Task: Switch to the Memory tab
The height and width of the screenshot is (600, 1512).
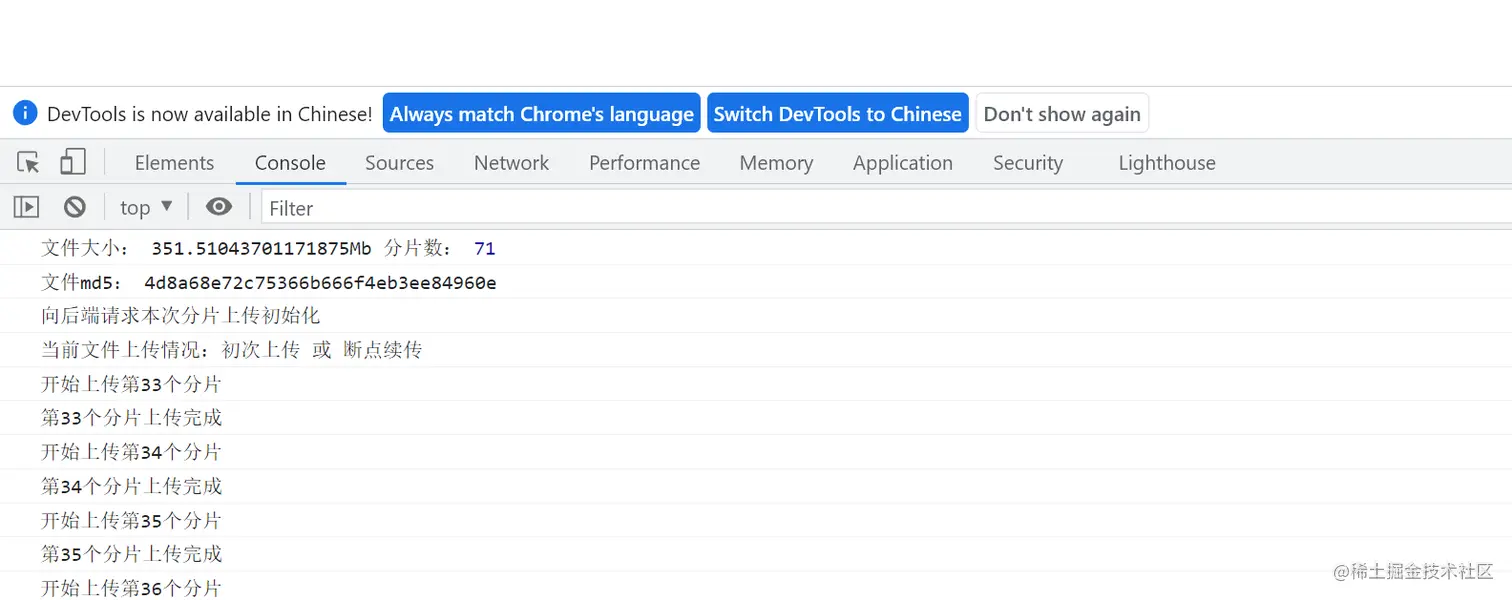Action: tap(776, 163)
